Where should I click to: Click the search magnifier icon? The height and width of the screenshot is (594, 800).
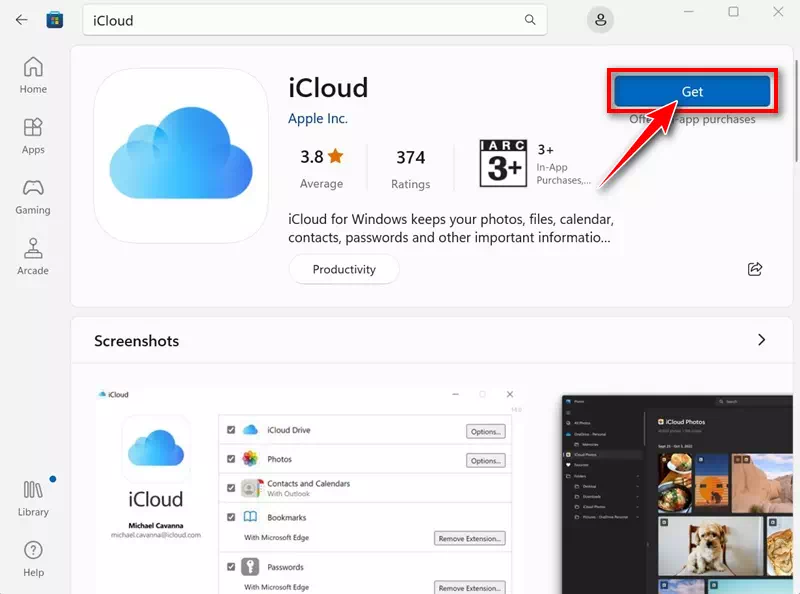[530, 20]
